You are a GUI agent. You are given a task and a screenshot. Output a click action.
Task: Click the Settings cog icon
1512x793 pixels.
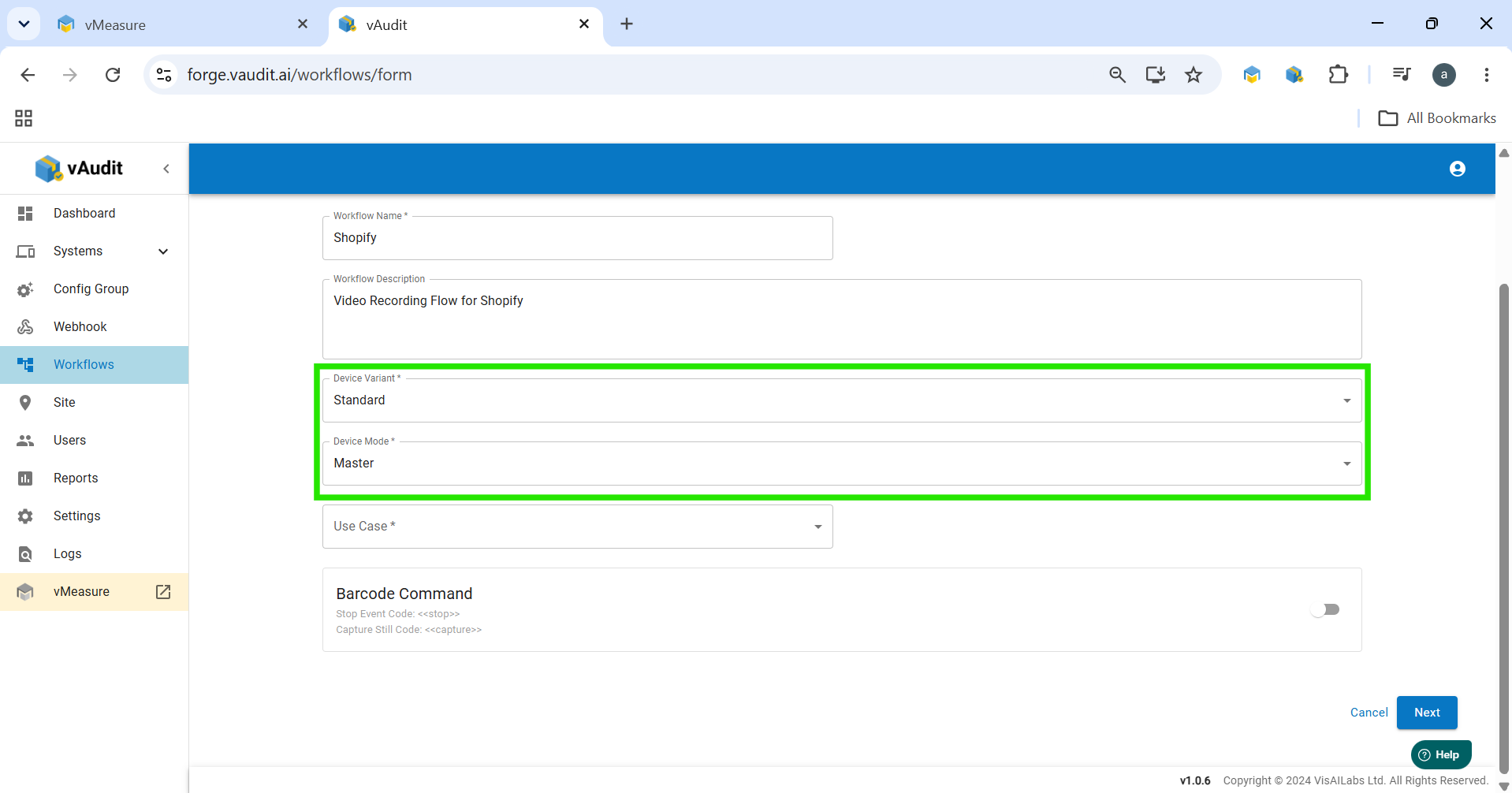coord(25,516)
